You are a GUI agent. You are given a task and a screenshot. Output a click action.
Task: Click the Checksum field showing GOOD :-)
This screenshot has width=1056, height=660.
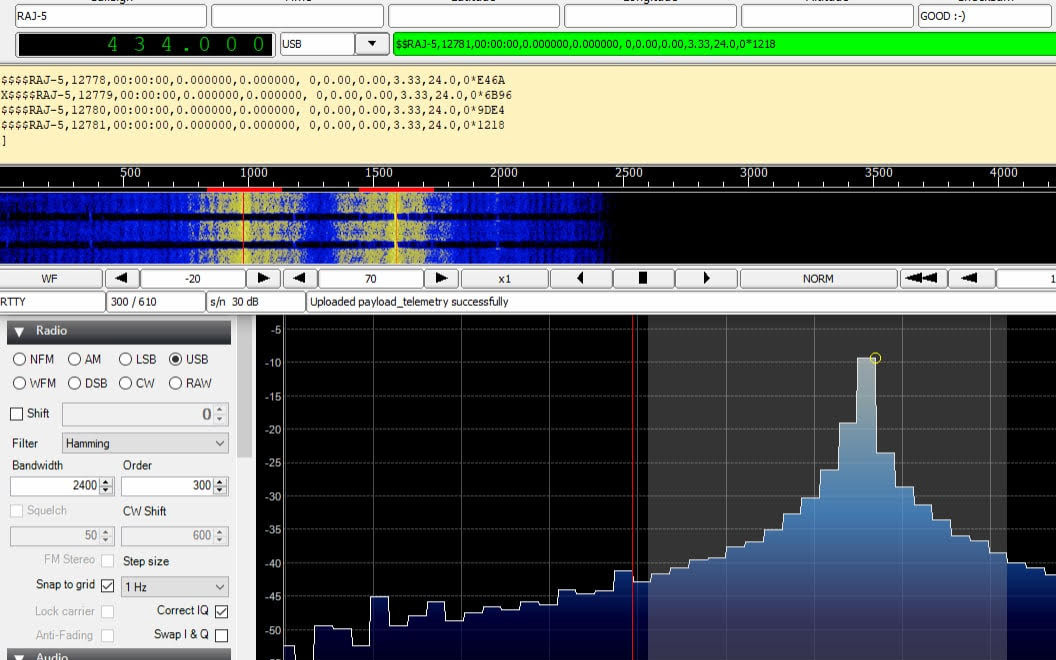[x=987, y=16]
